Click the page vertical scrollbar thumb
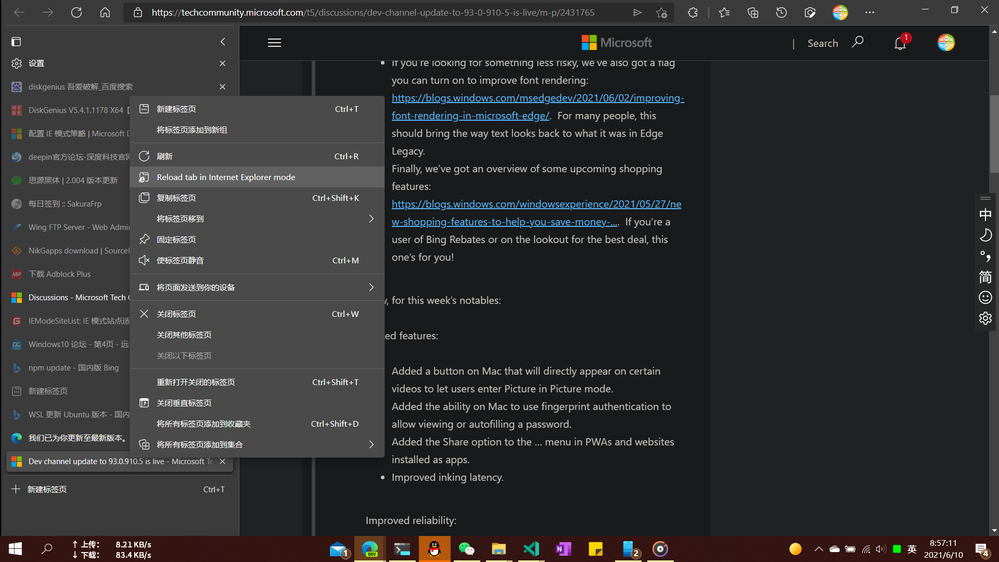 click(994, 134)
